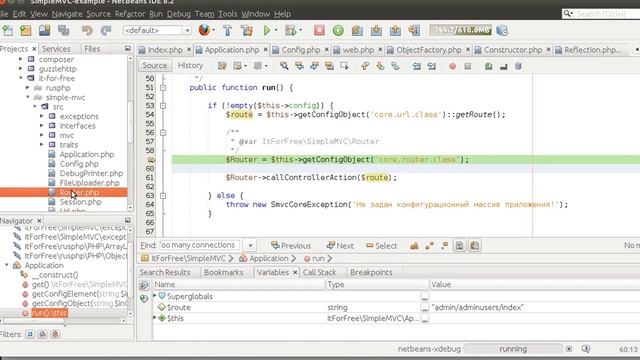Click the Undo arrow icon
The width and height of the screenshot is (640, 360).
click(x=87, y=30)
